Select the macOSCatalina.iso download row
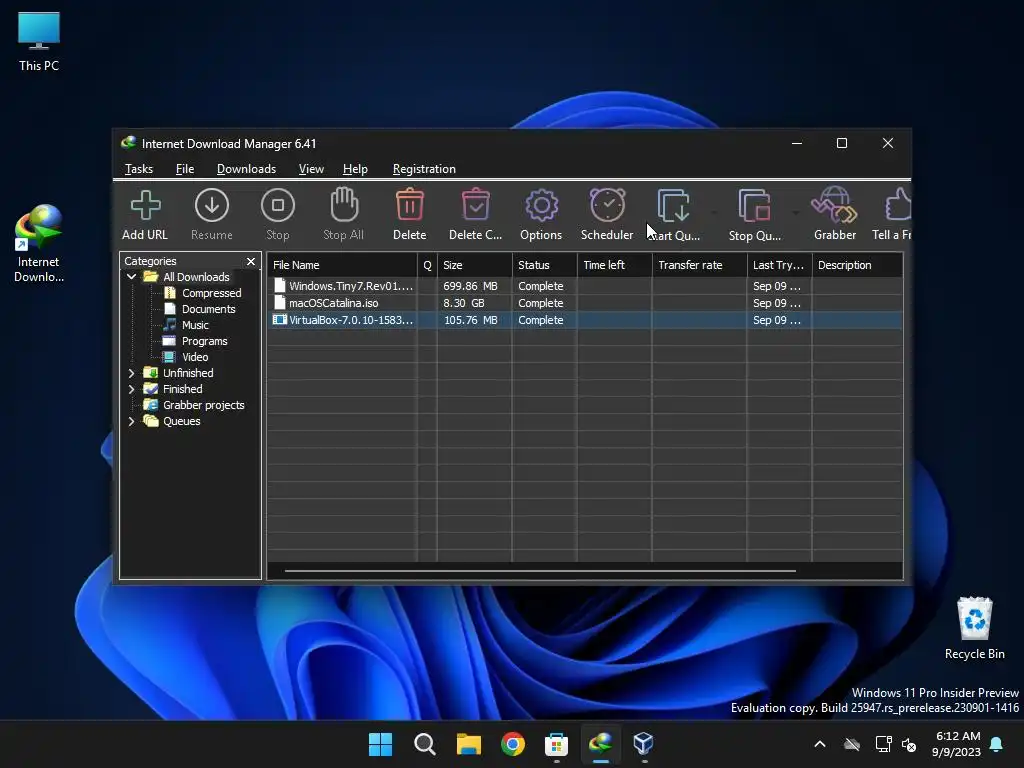The width and height of the screenshot is (1024, 768). coord(334,303)
